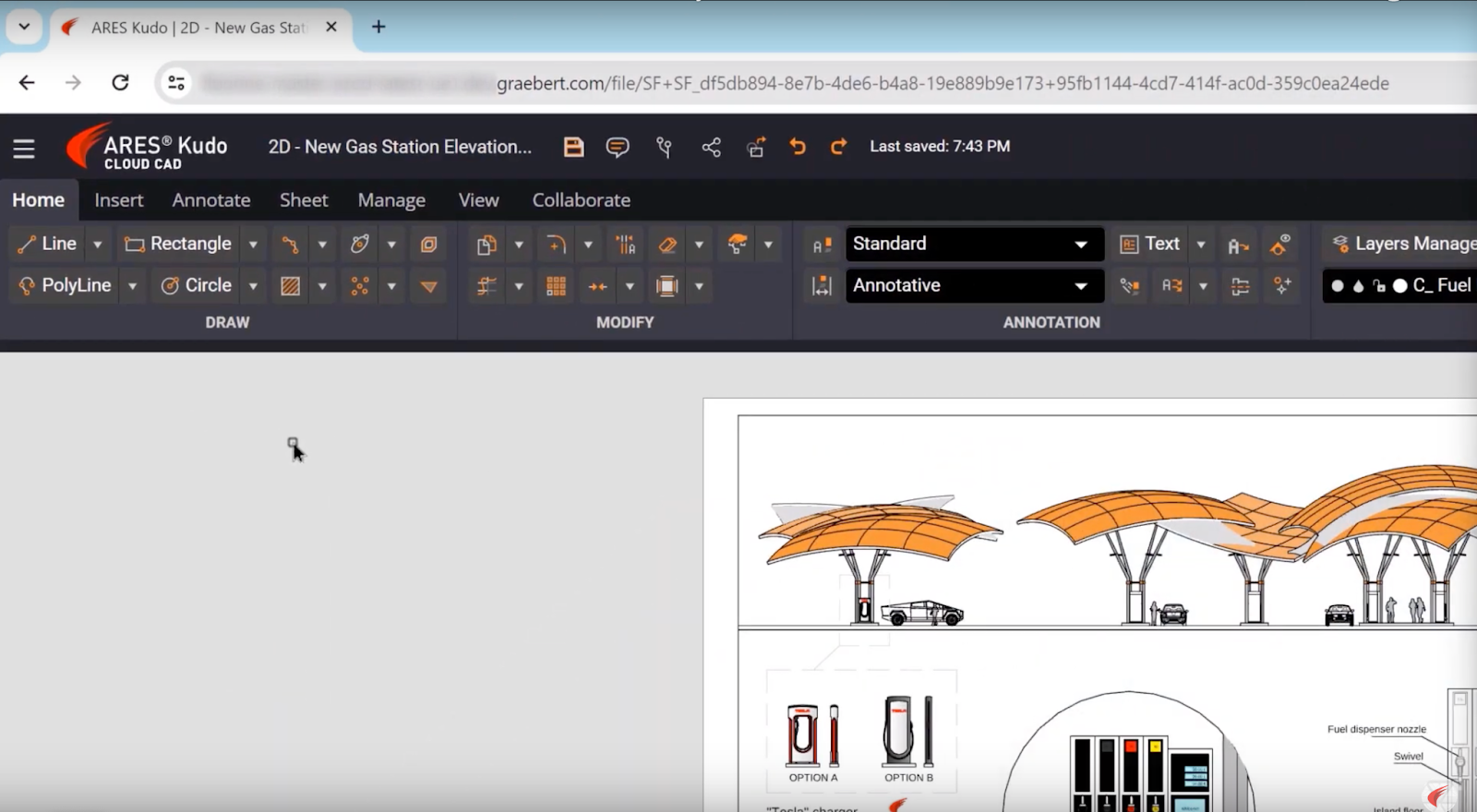Expand the Rectangle tool options arrow
1477x812 pixels.
tap(253, 245)
